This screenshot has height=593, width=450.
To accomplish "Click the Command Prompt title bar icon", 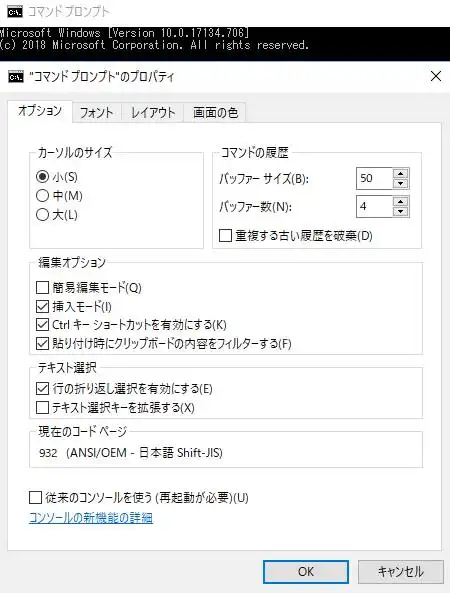I will tap(15, 12).
